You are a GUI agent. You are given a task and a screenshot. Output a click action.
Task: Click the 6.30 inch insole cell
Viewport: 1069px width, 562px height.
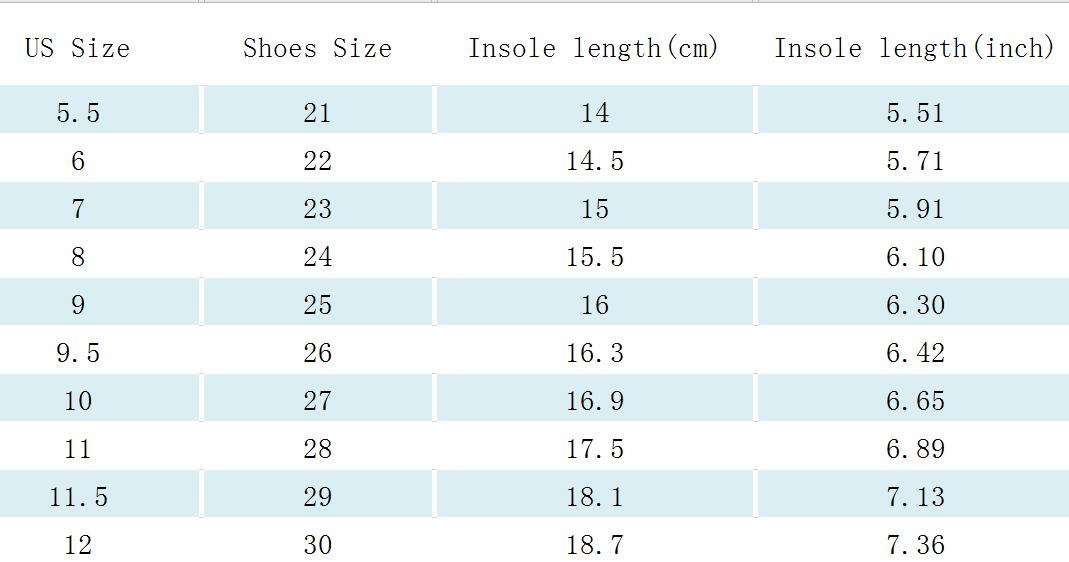coord(915,305)
